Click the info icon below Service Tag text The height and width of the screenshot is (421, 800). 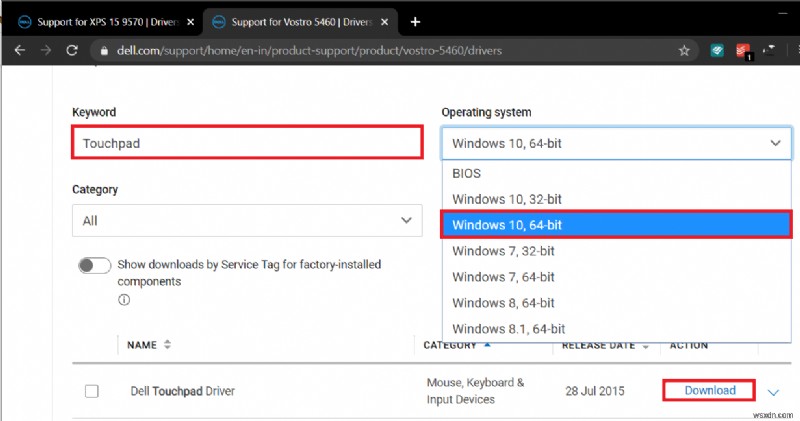124,300
